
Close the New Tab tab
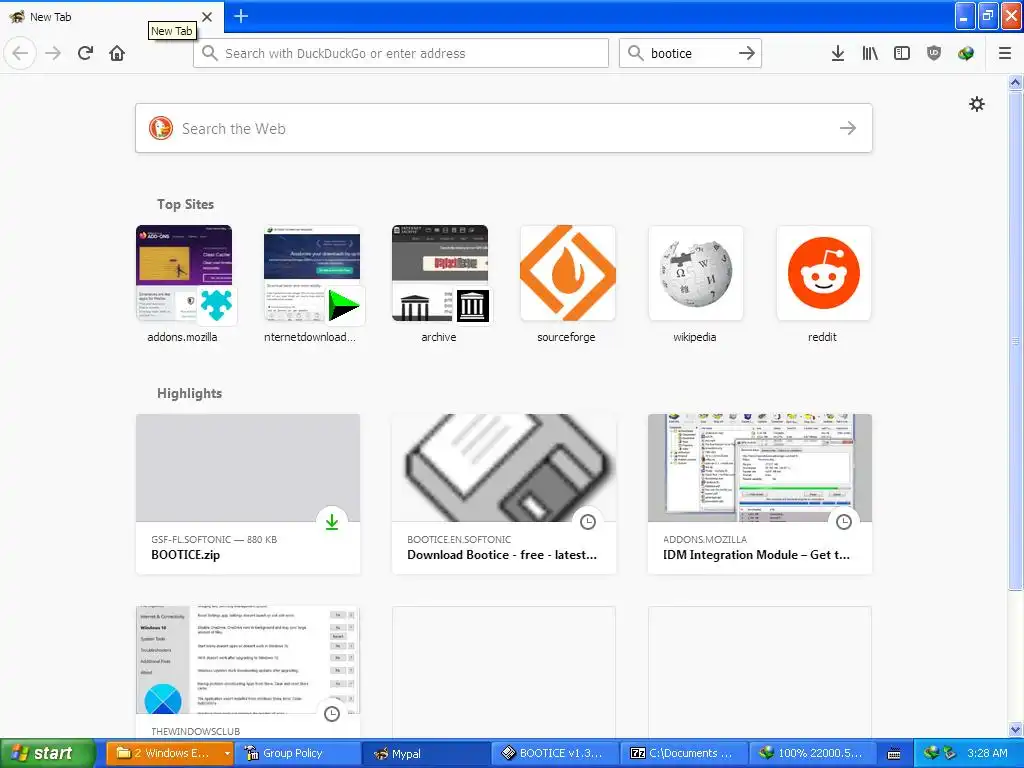click(207, 16)
